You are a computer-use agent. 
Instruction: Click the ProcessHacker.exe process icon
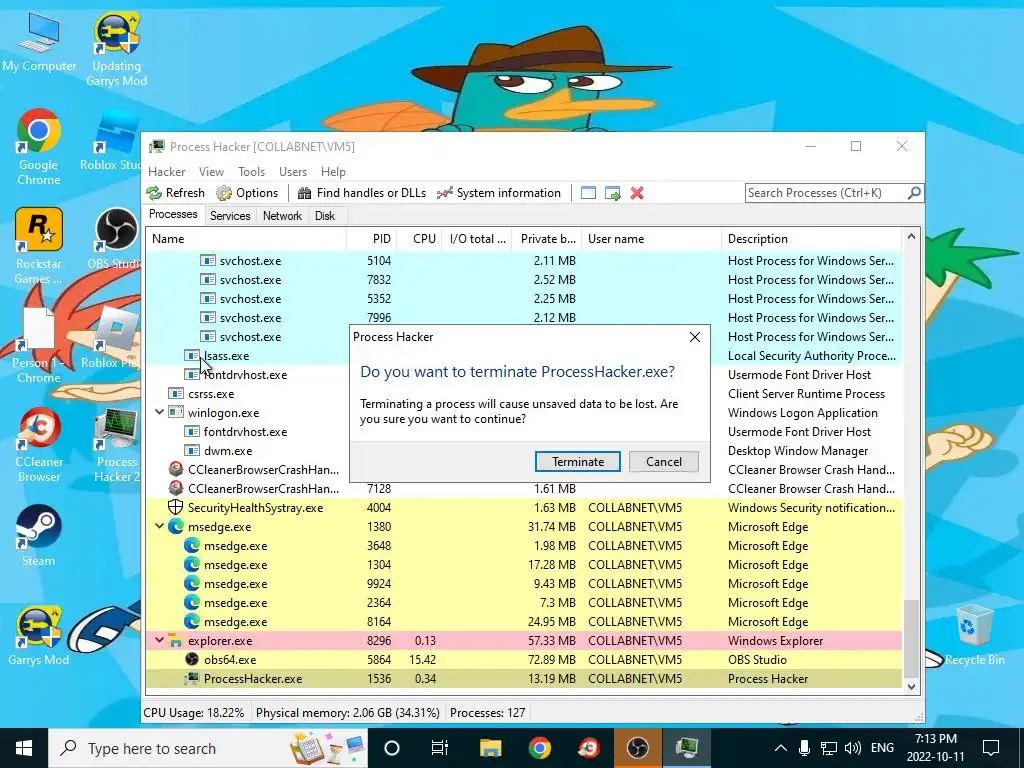pos(192,679)
